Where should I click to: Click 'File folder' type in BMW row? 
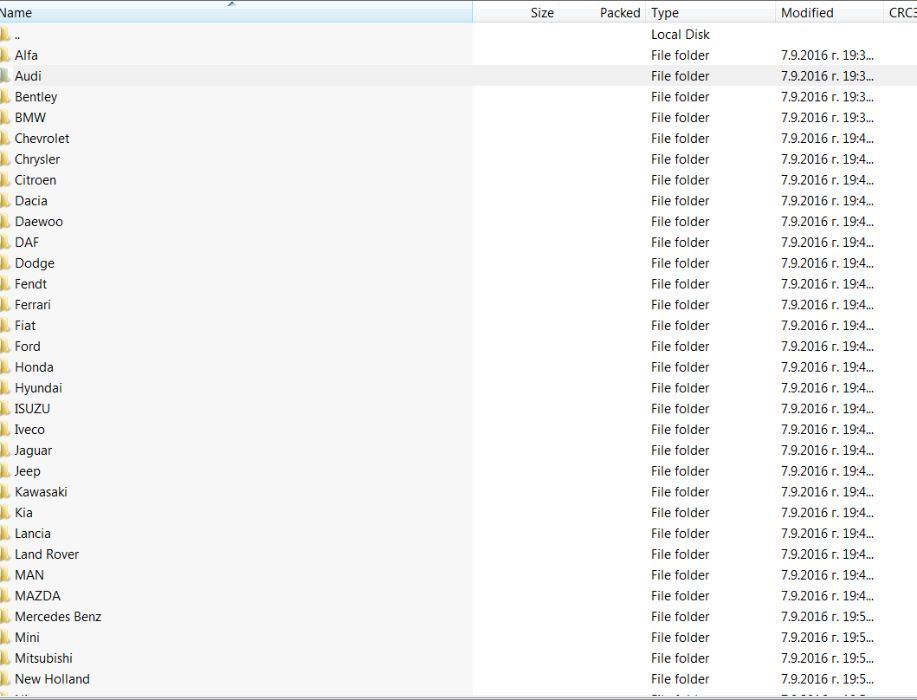pyautogui.click(x=680, y=118)
